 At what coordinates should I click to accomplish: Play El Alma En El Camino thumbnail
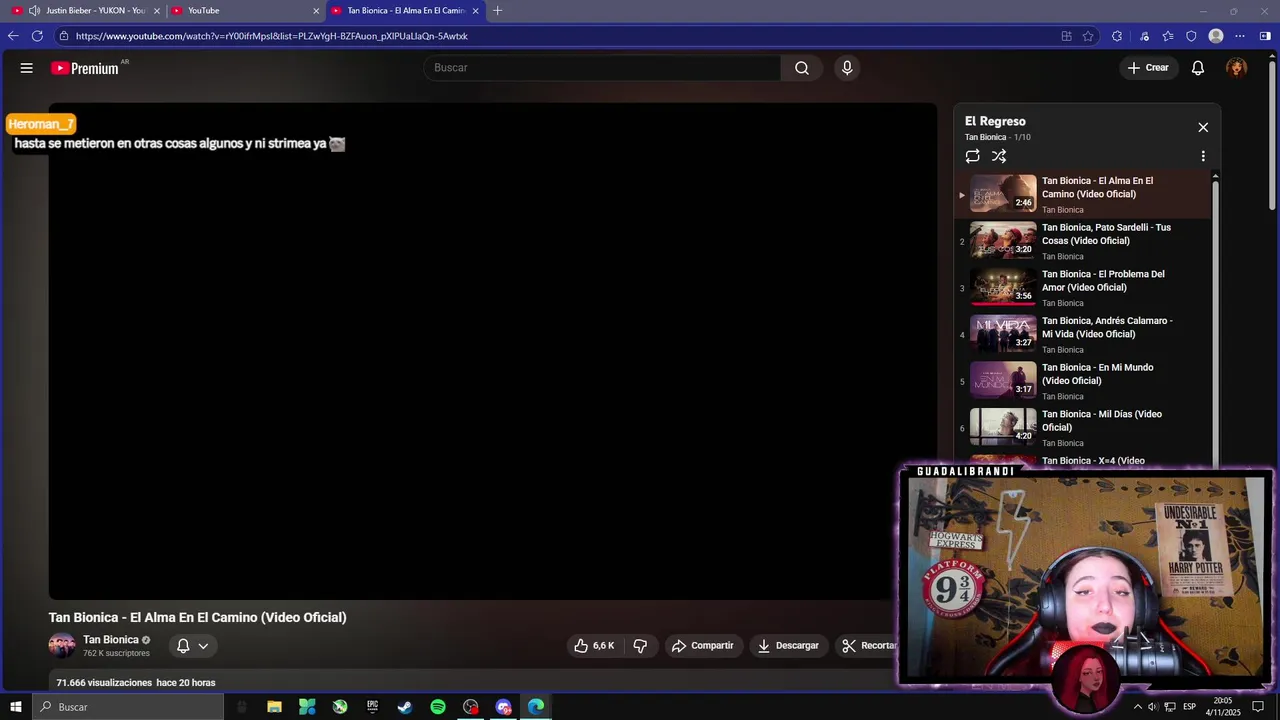(1003, 194)
